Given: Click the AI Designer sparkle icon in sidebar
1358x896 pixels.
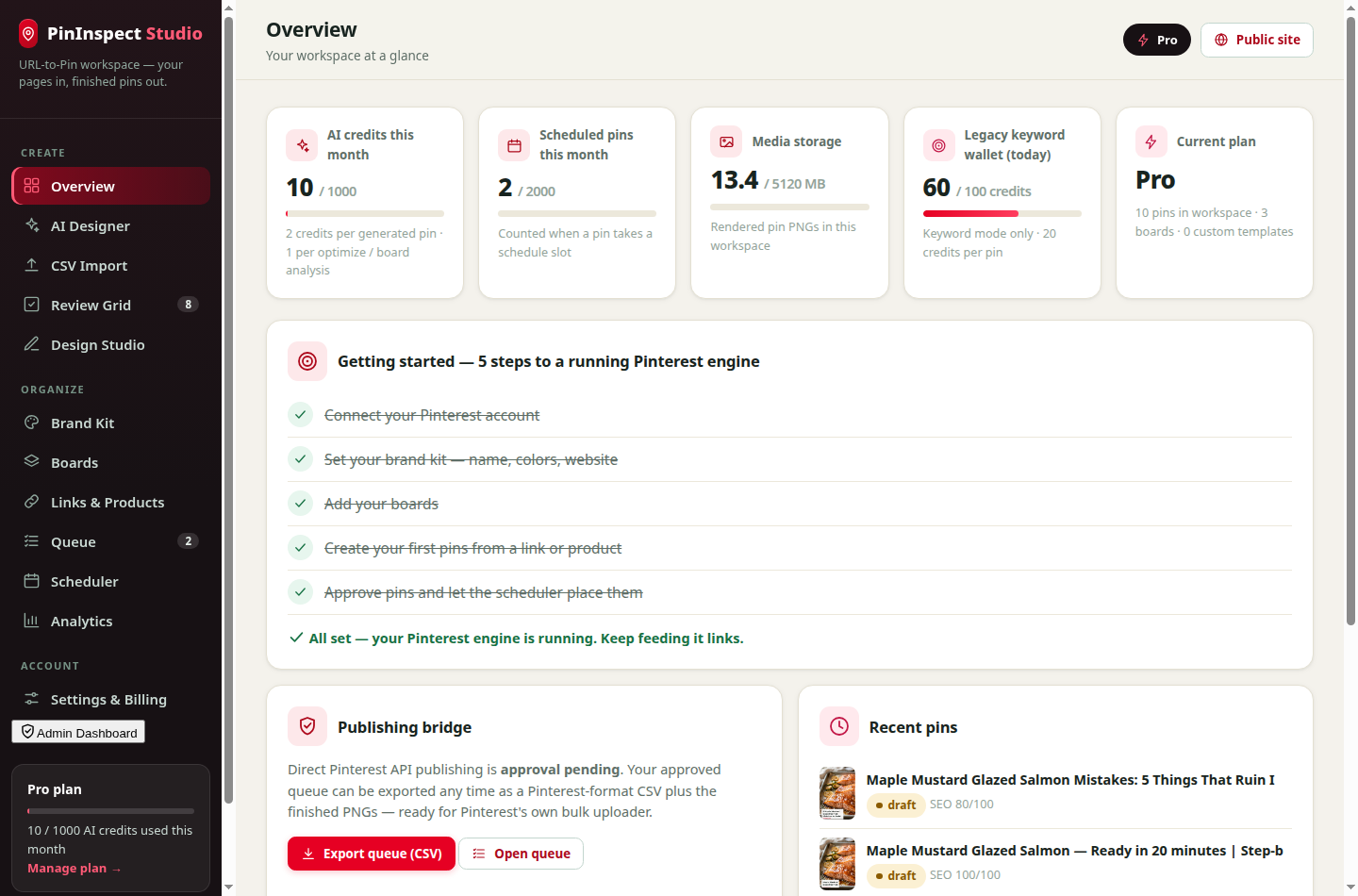Looking at the screenshot, I should click(32, 225).
